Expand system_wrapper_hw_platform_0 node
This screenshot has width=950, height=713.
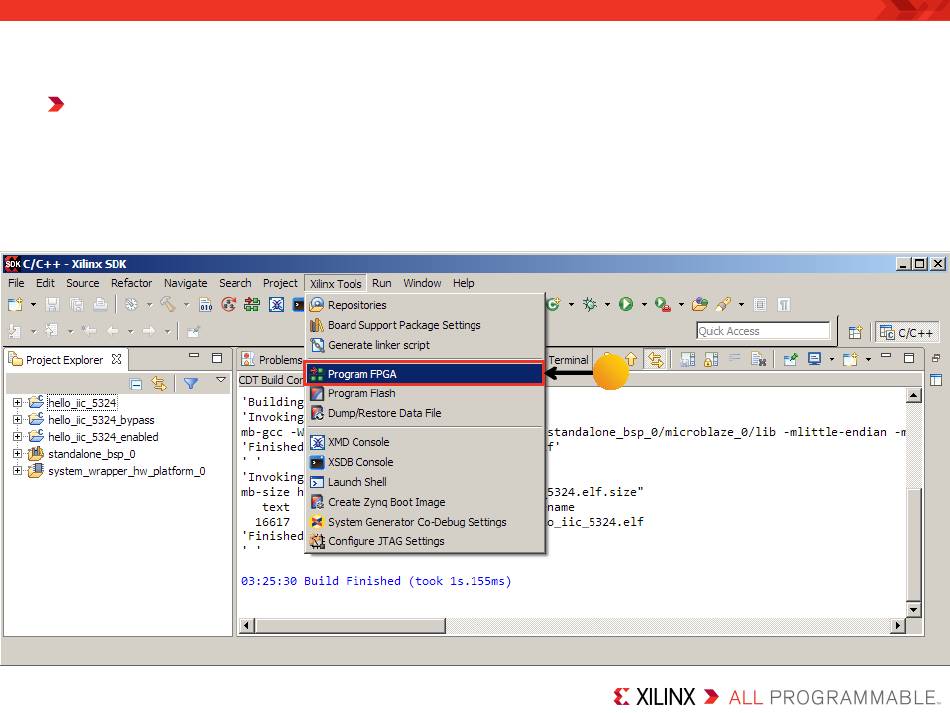tap(17, 470)
